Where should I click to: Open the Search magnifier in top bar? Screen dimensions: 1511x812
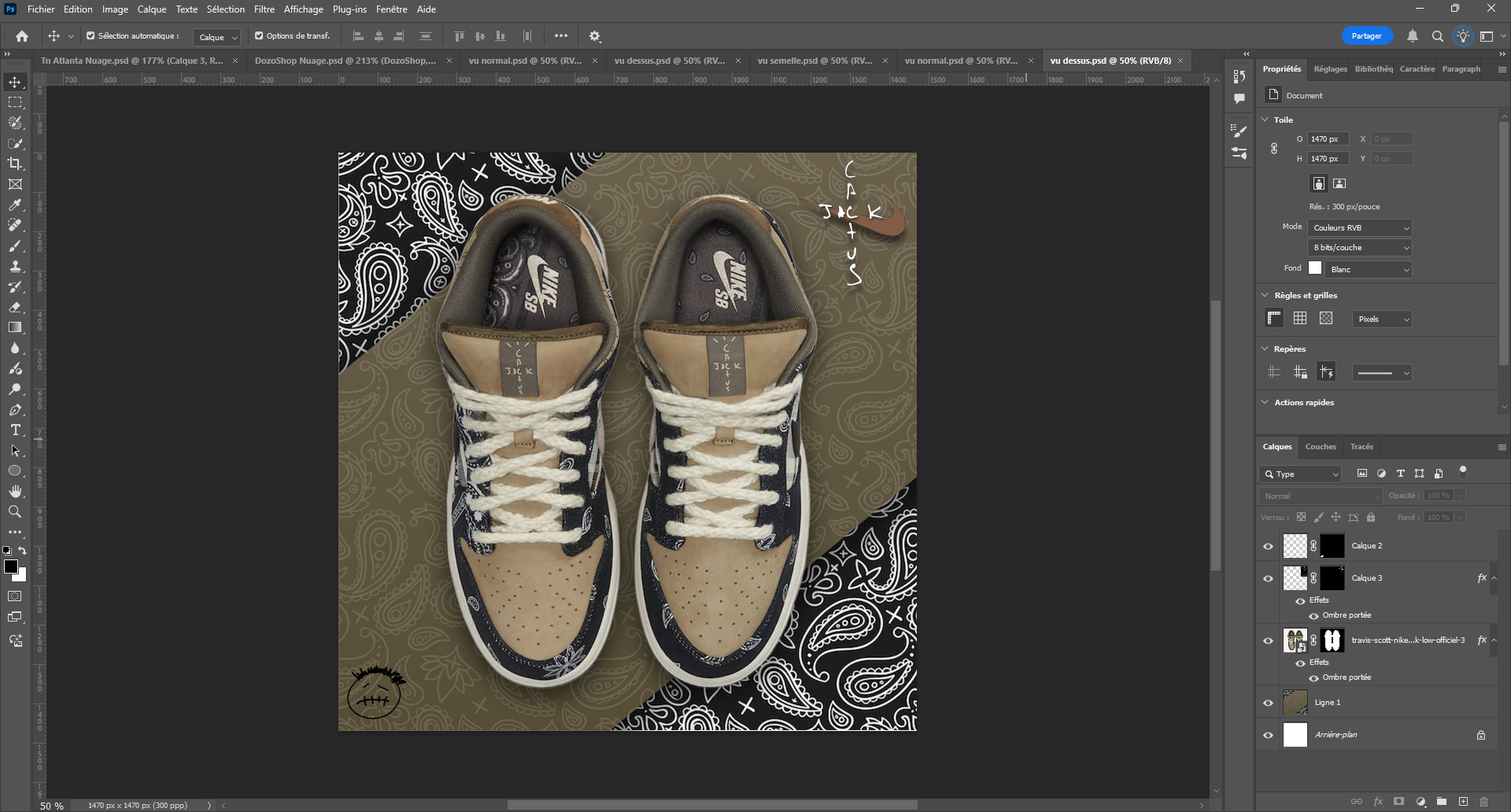tap(1438, 36)
